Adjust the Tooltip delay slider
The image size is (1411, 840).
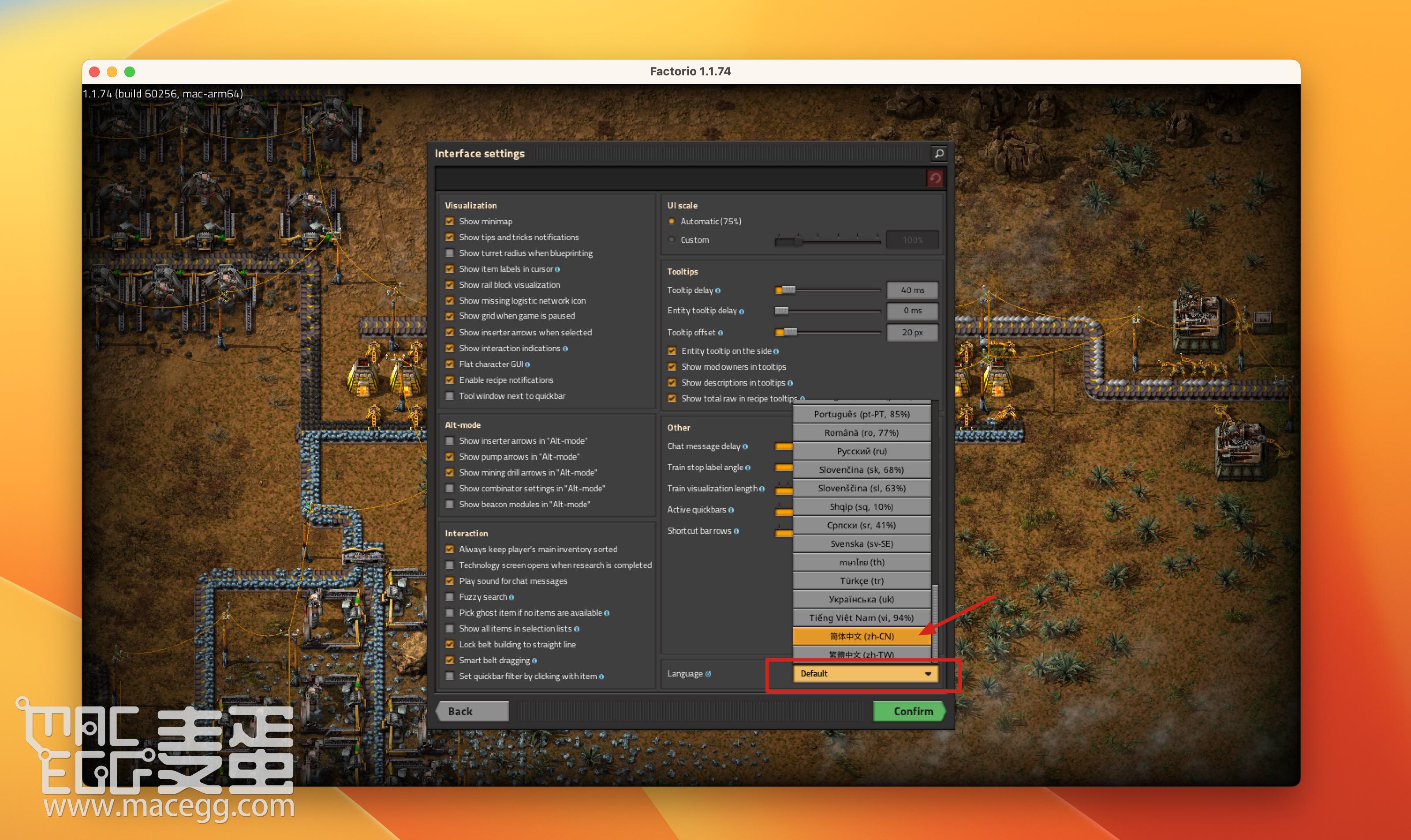[x=828, y=290]
